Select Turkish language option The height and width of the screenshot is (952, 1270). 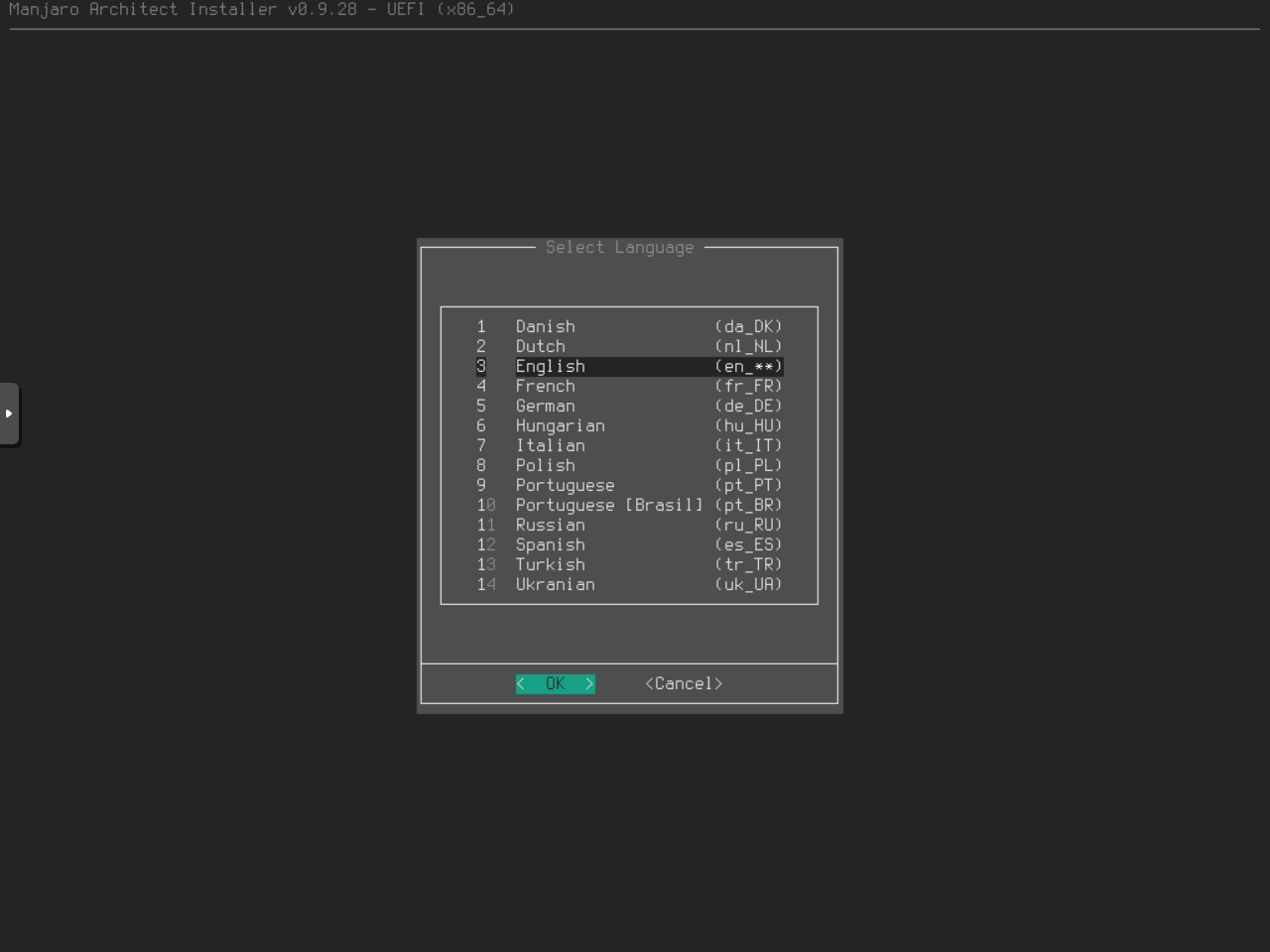pos(550,564)
